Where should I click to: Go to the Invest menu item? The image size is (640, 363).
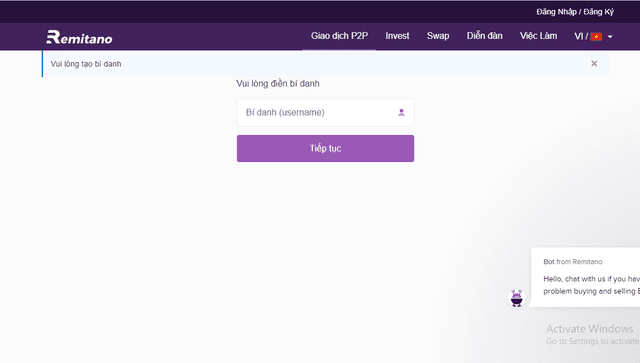click(397, 36)
